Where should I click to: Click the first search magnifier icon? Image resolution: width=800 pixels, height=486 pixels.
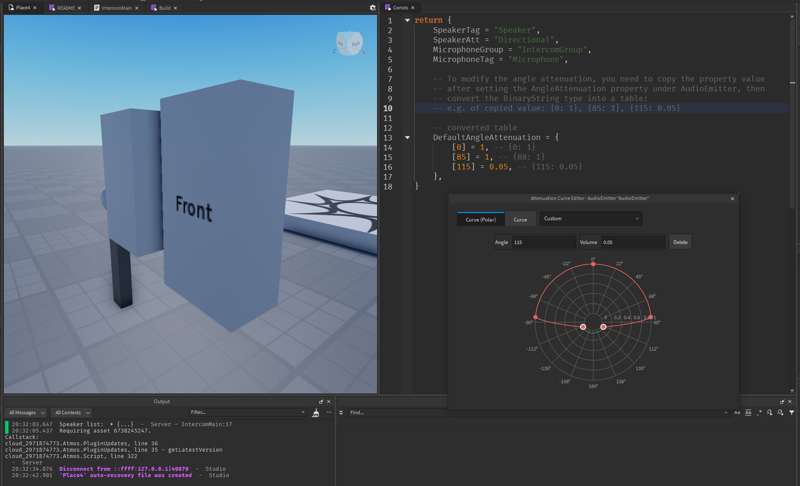point(769,413)
